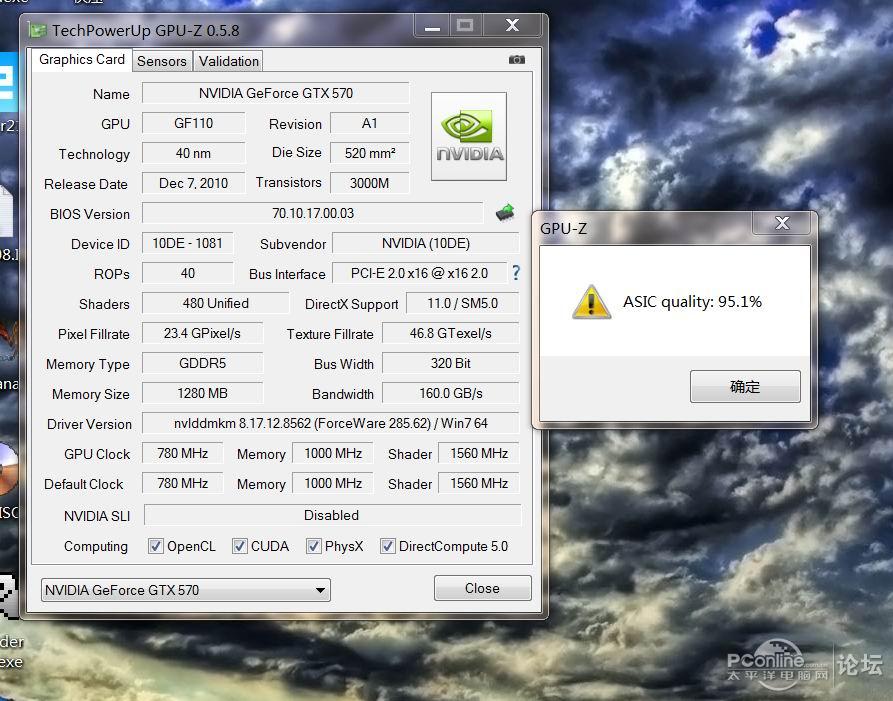Image resolution: width=893 pixels, height=701 pixels.
Task: Click the Driver Version field
Action: click(330, 423)
